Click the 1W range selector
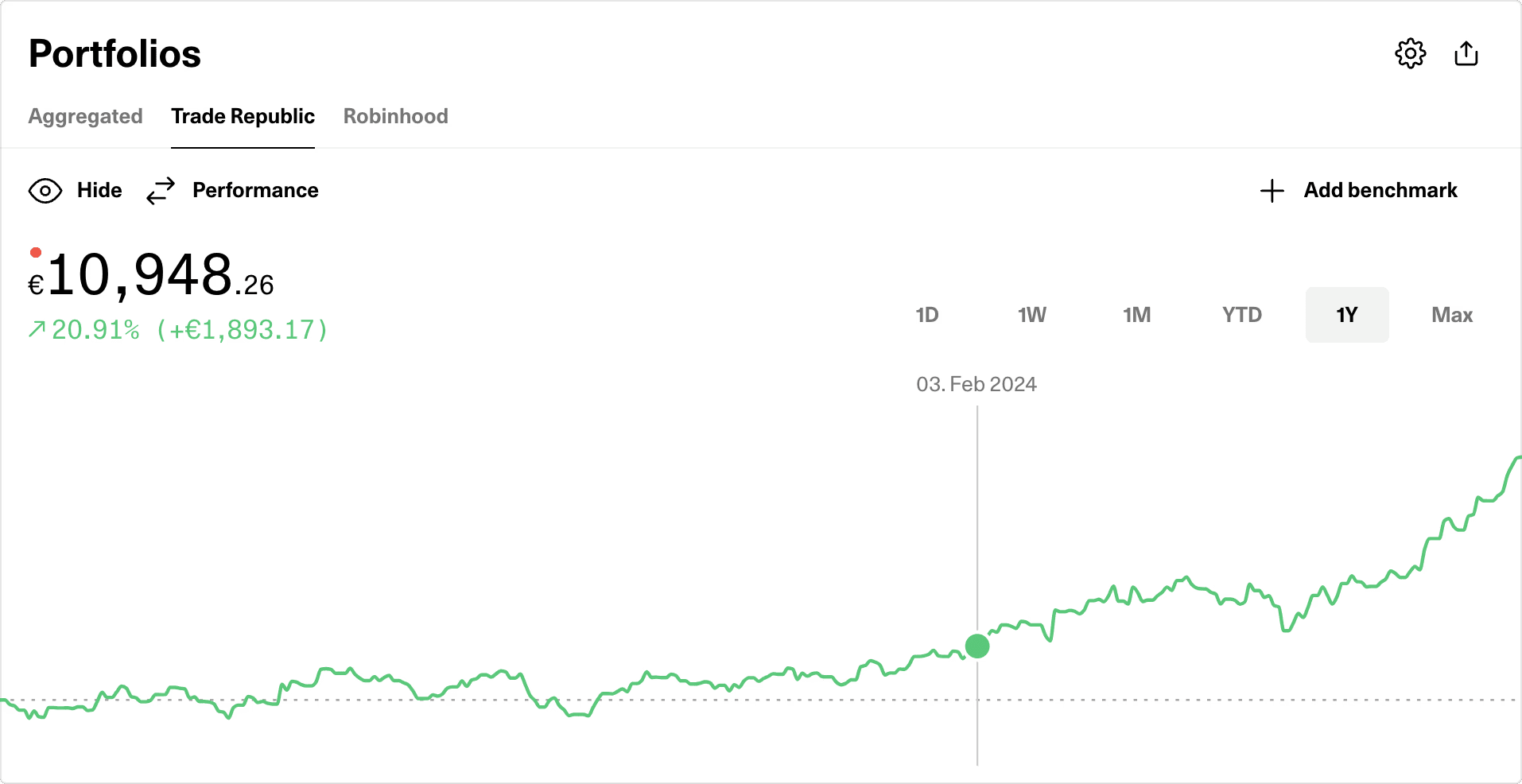 [x=1031, y=315]
